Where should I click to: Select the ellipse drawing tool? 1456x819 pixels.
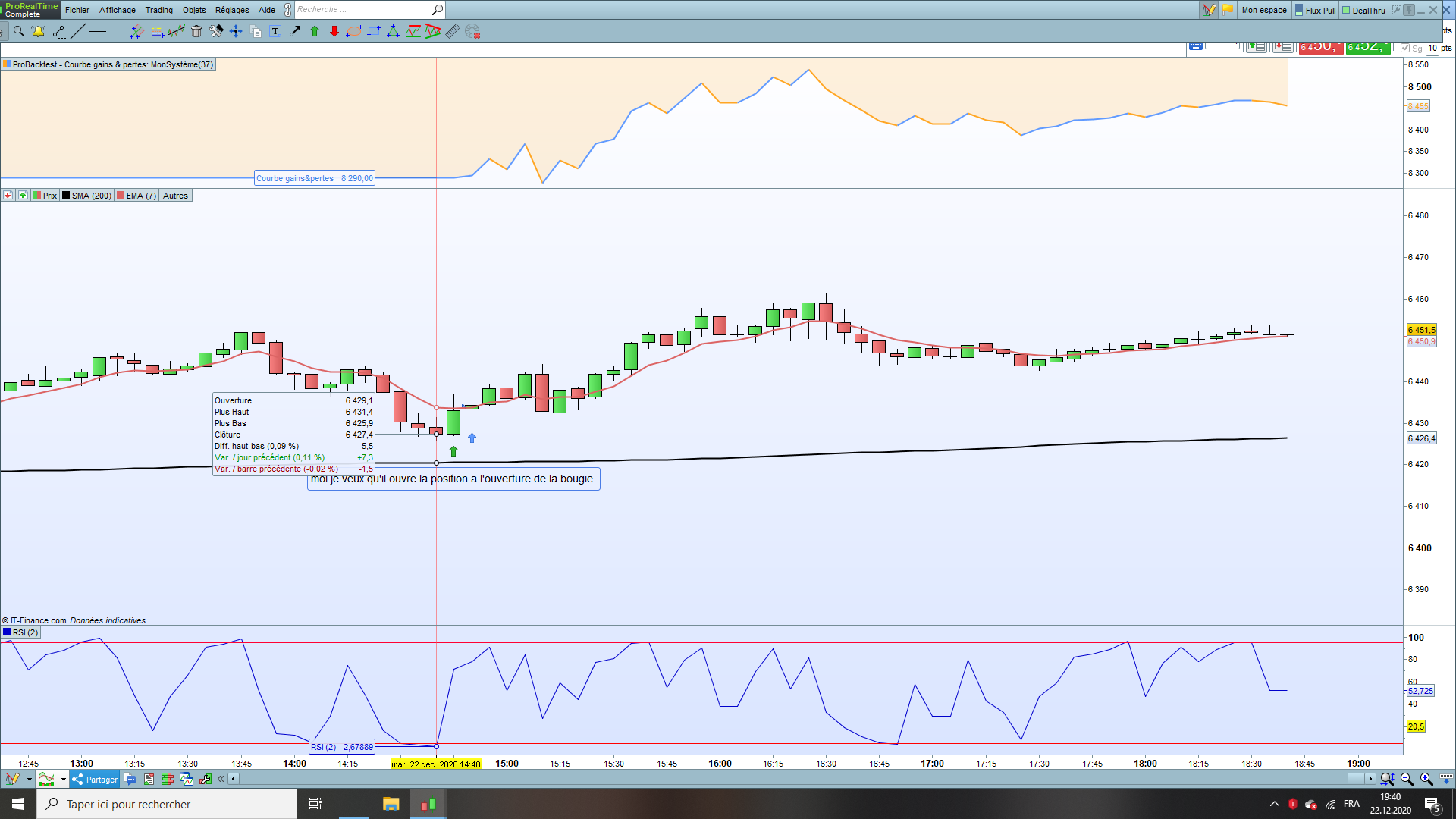point(353,31)
